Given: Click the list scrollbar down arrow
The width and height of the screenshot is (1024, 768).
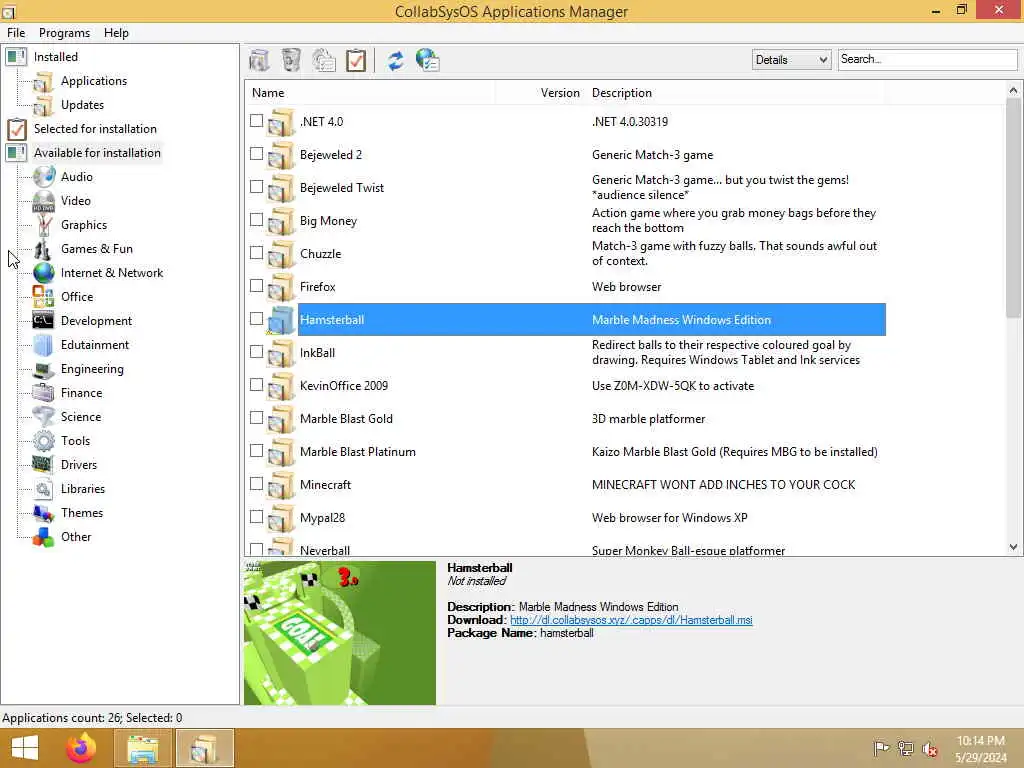Looking at the screenshot, I should pos(1013,547).
